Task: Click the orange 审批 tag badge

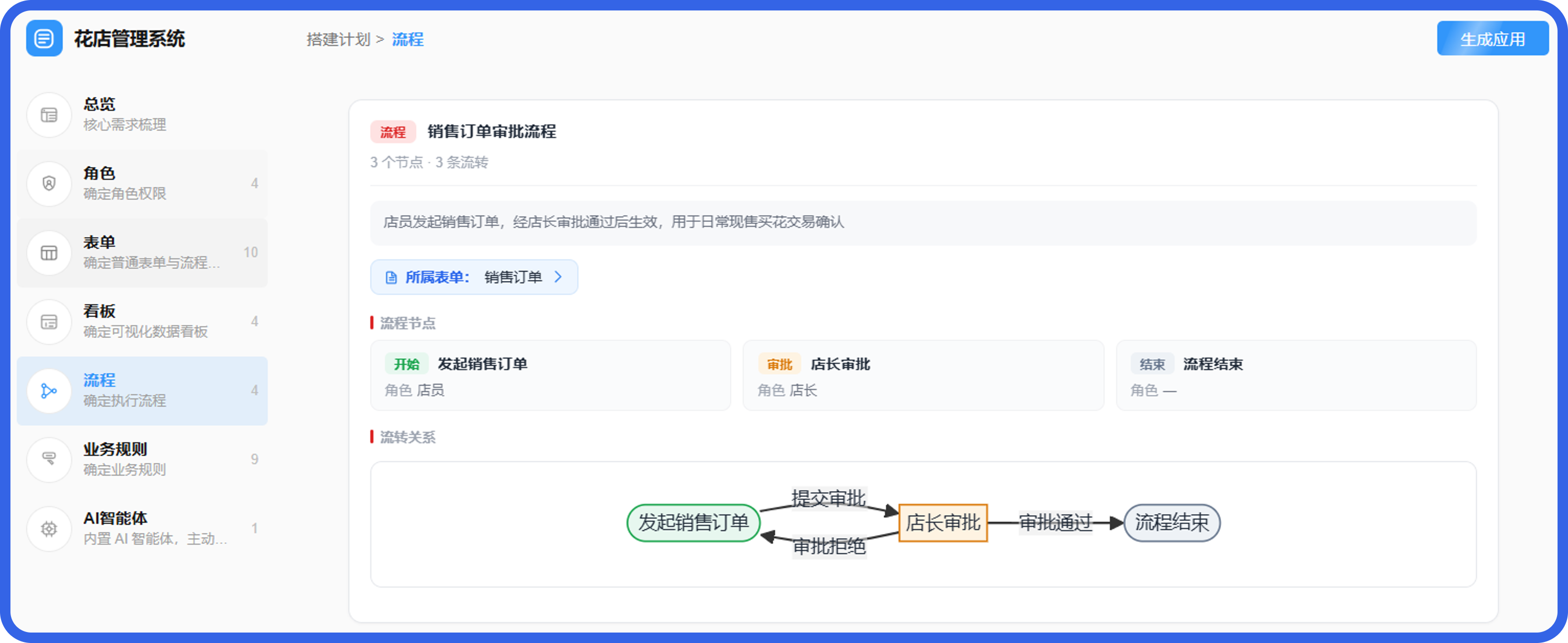Action: [x=780, y=364]
